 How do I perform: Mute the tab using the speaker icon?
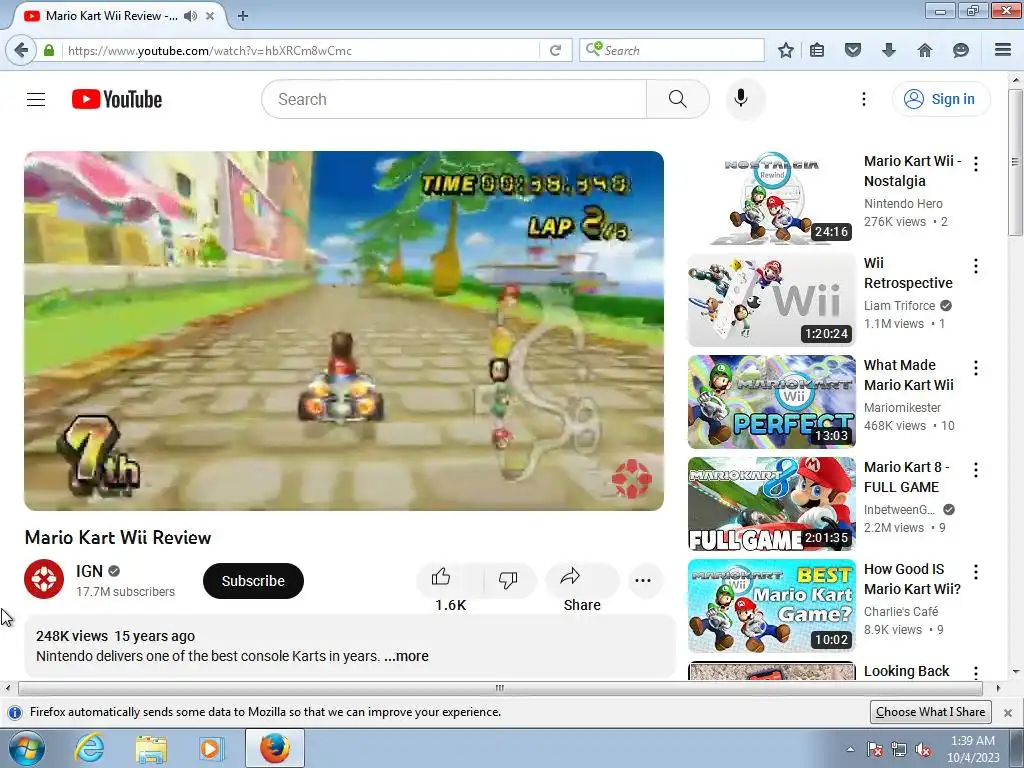(x=190, y=16)
